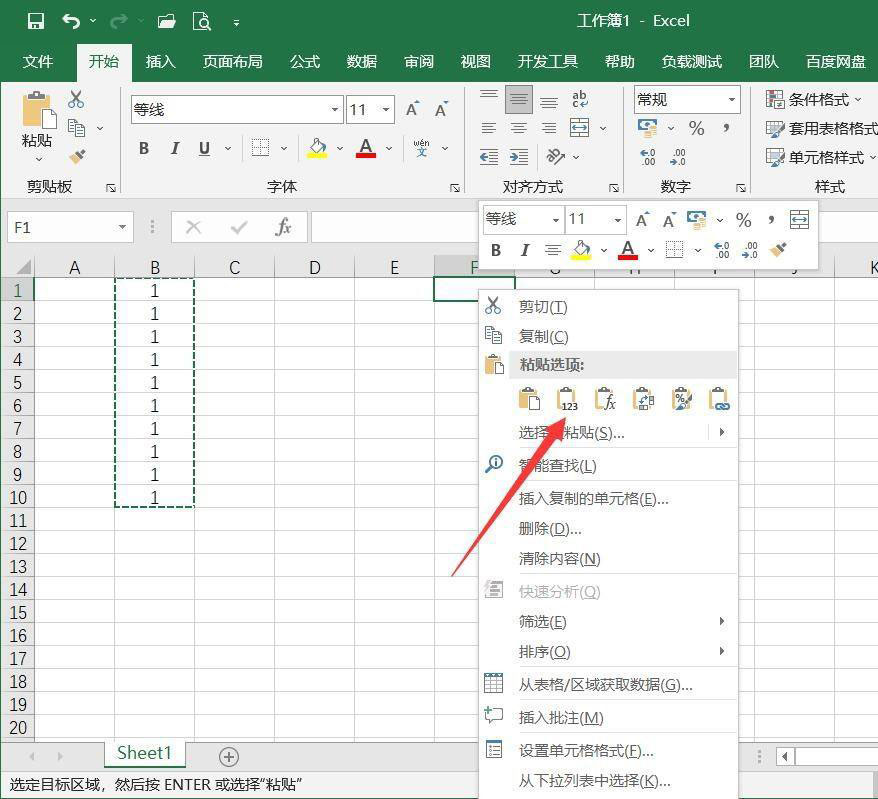Click the ribbon Format Painter brush
The height and width of the screenshot is (799, 878).
click(77, 157)
